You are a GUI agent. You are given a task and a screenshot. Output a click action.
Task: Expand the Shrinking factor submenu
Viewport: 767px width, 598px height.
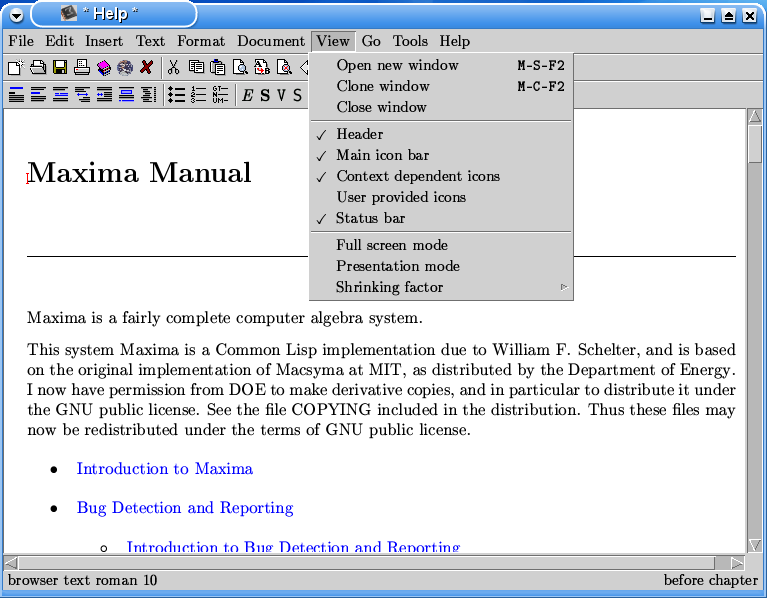(x=441, y=287)
